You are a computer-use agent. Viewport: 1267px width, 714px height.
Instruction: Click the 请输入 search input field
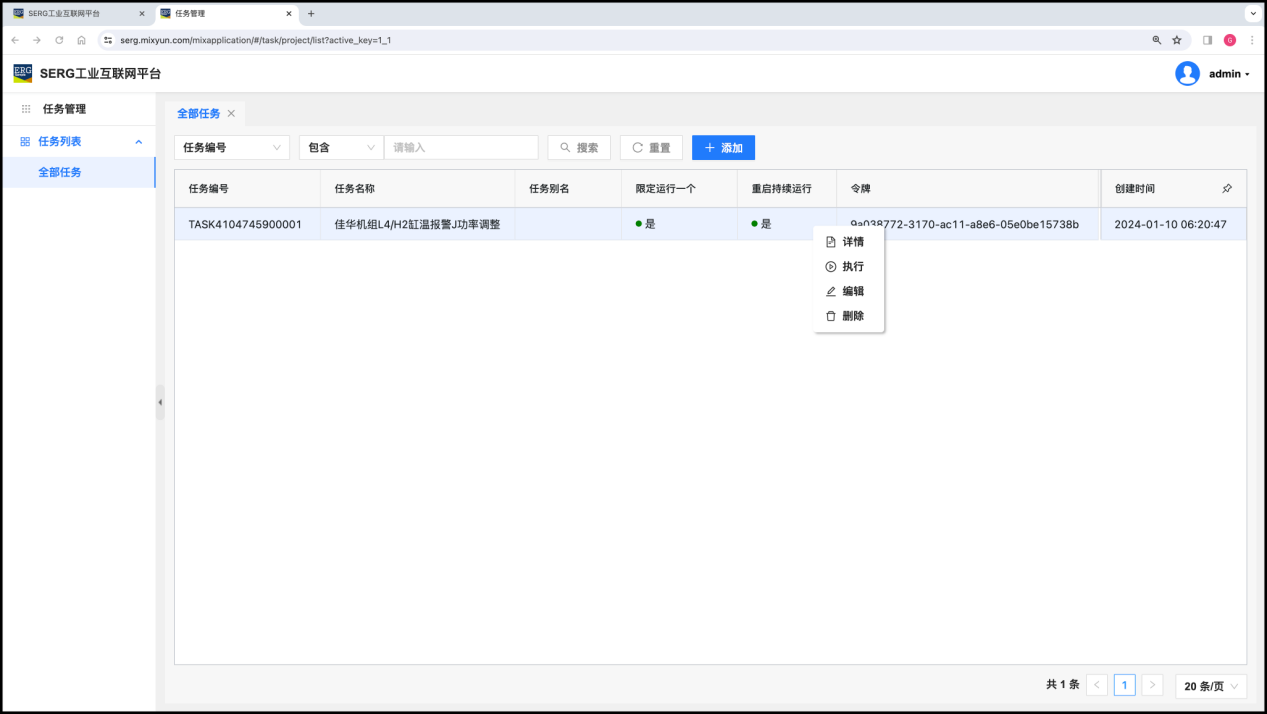pyautogui.click(x=461, y=148)
